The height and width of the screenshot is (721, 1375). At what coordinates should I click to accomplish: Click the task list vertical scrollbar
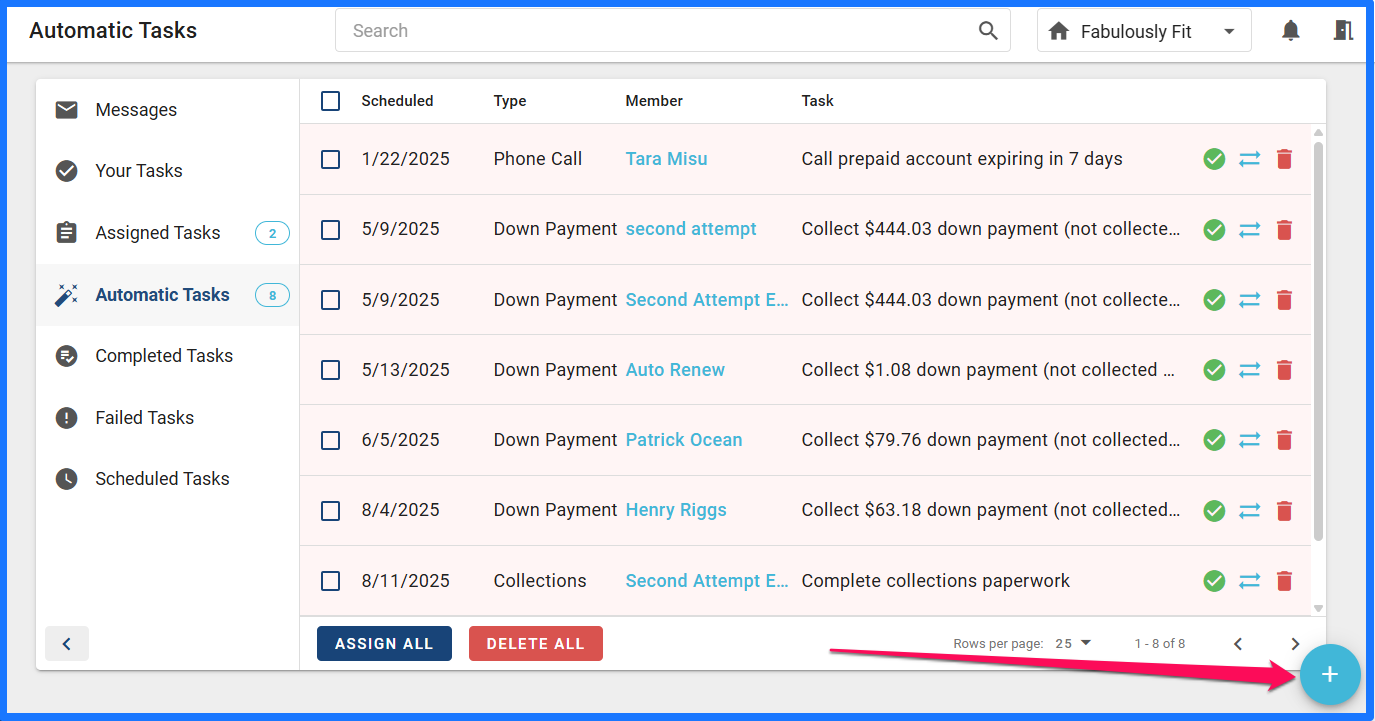[x=1318, y=340]
